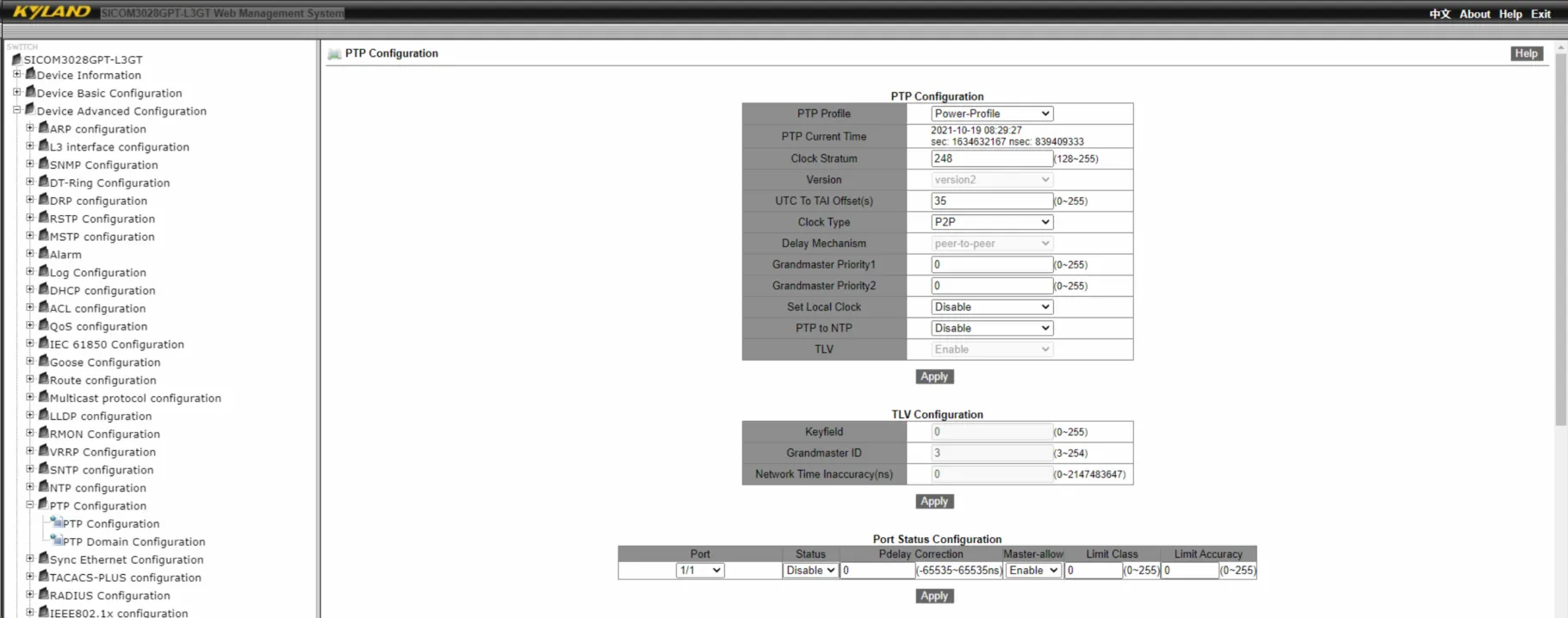1568x618 pixels.
Task: Open the About menu item
Action: [x=1475, y=14]
